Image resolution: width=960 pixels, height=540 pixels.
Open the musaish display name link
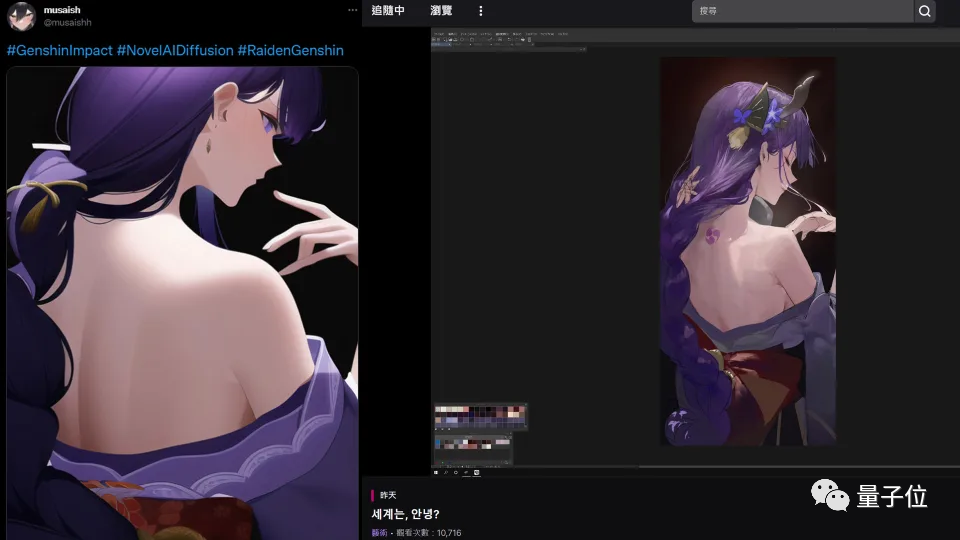62,10
